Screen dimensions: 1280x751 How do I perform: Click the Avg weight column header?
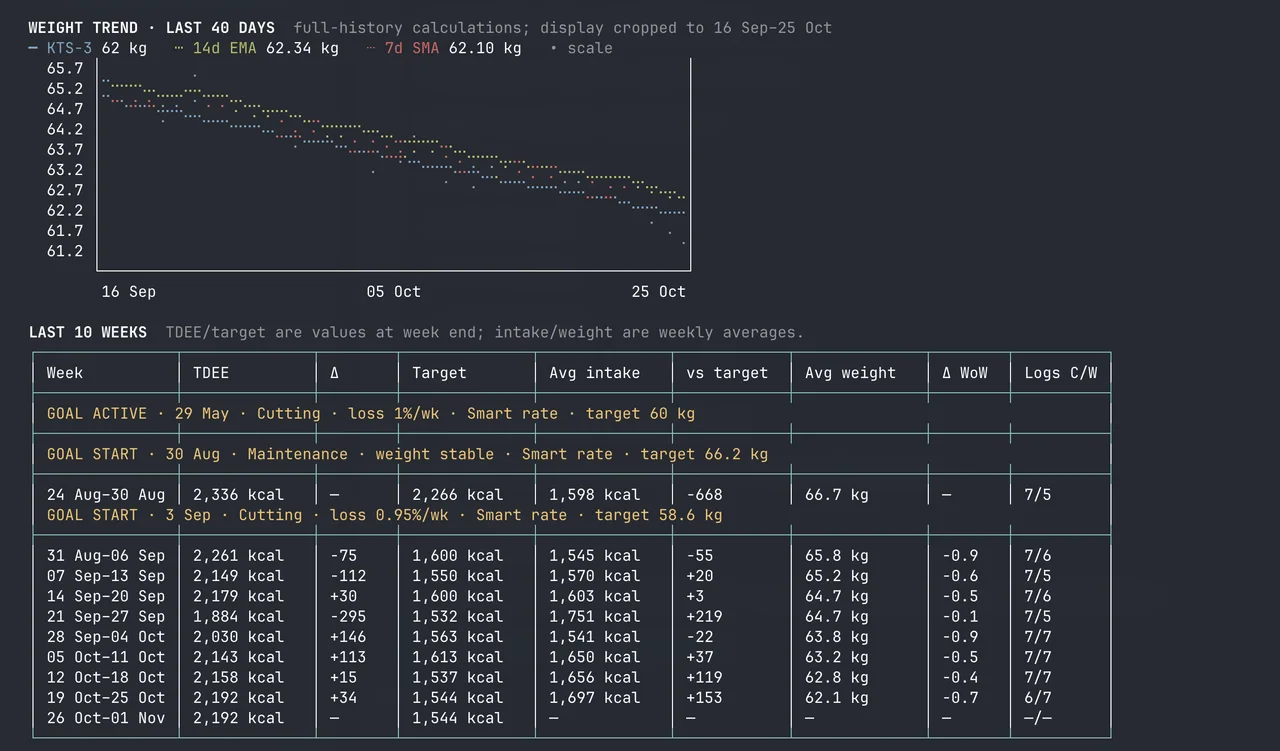pyautogui.click(x=851, y=373)
